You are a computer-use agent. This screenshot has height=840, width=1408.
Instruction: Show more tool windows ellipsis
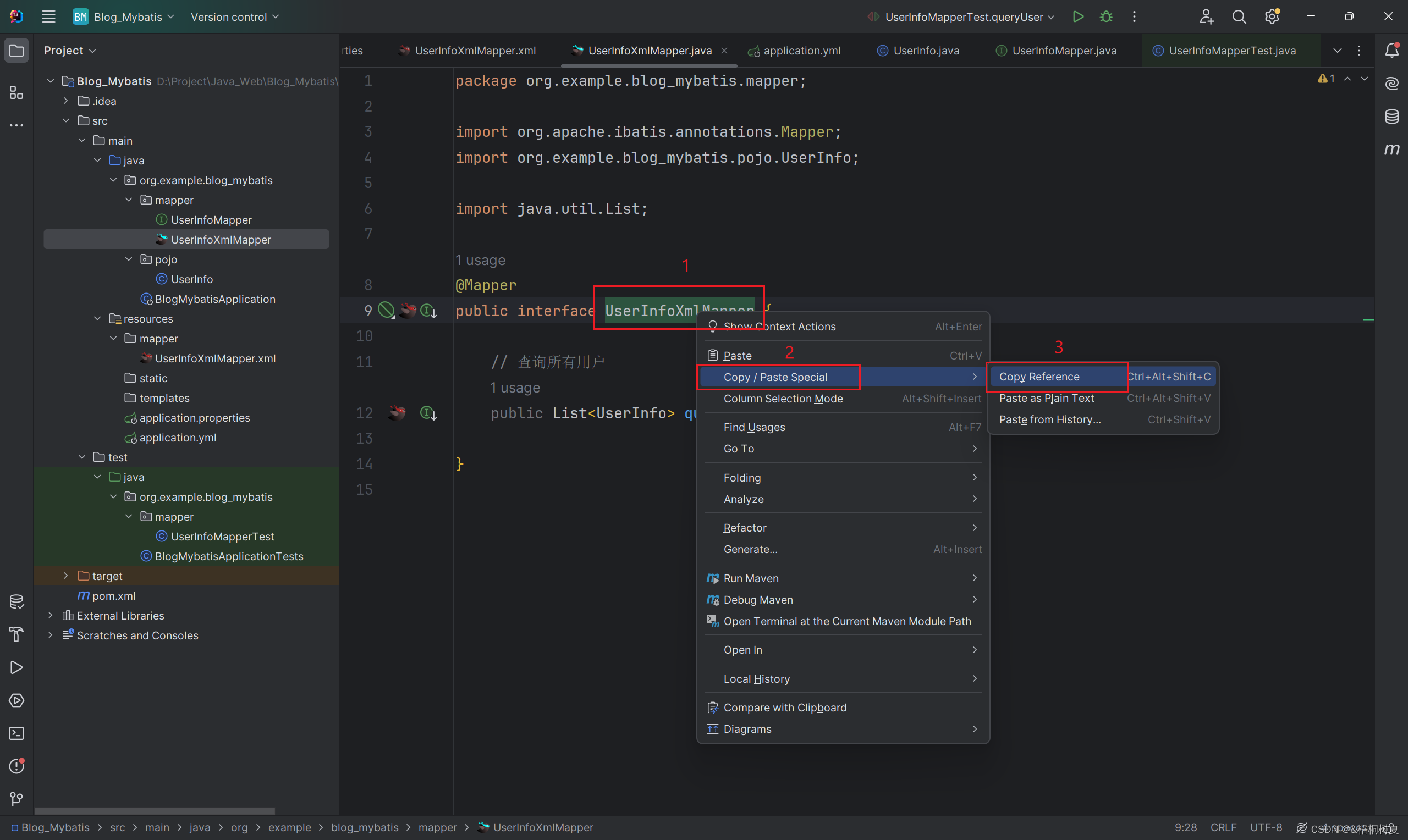coord(16,125)
